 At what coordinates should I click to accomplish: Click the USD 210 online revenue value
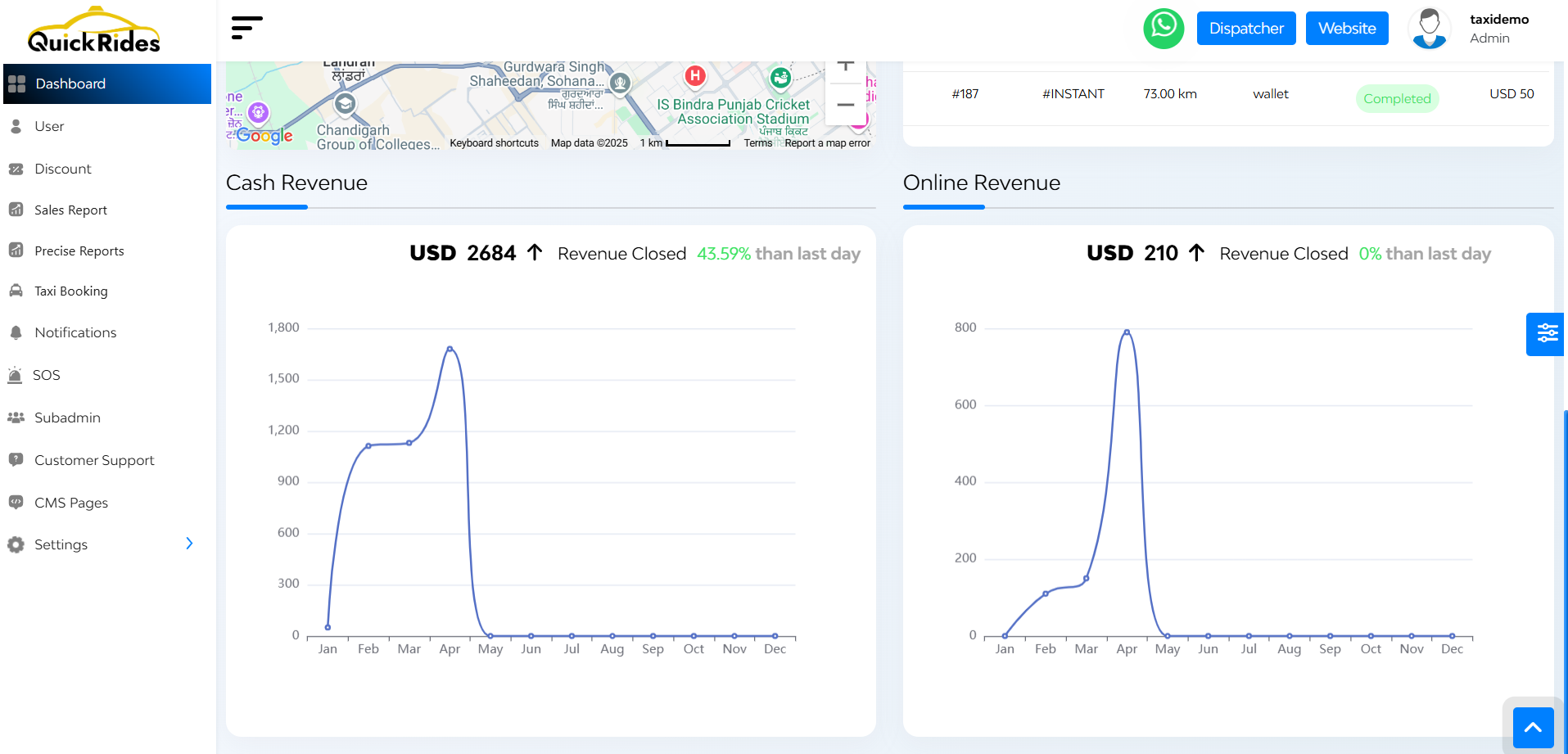[1132, 253]
